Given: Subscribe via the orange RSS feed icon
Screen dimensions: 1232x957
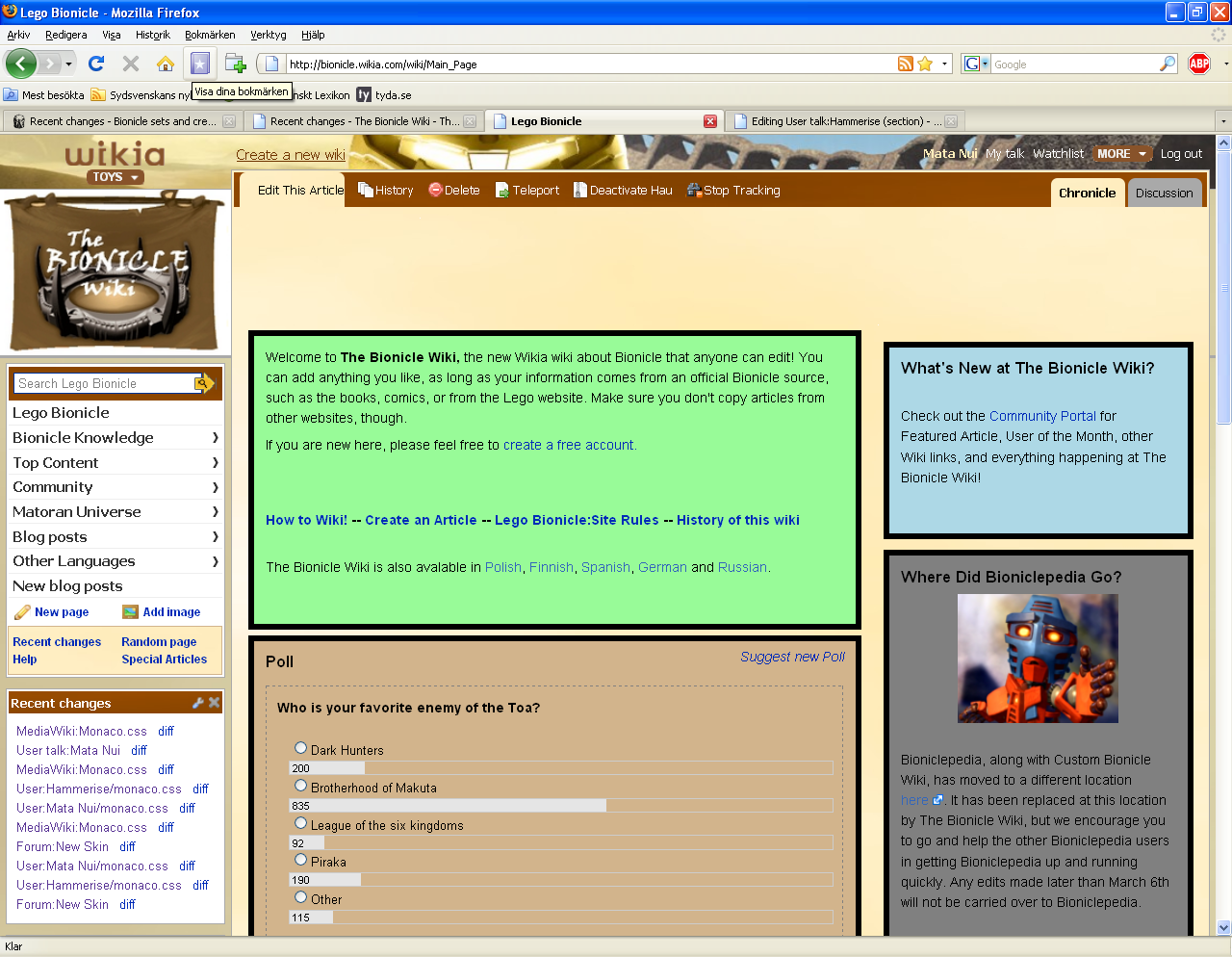Looking at the screenshot, I should 905,64.
